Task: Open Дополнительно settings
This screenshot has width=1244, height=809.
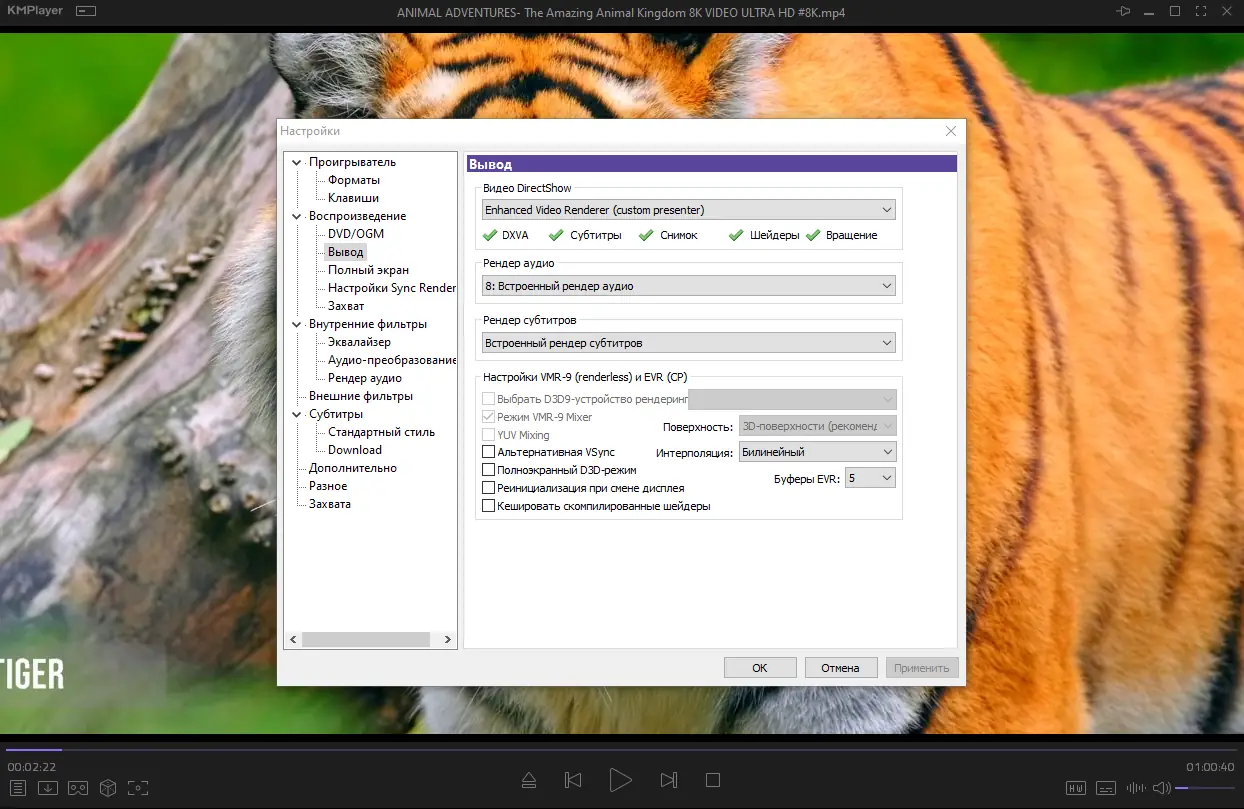Action: click(353, 468)
